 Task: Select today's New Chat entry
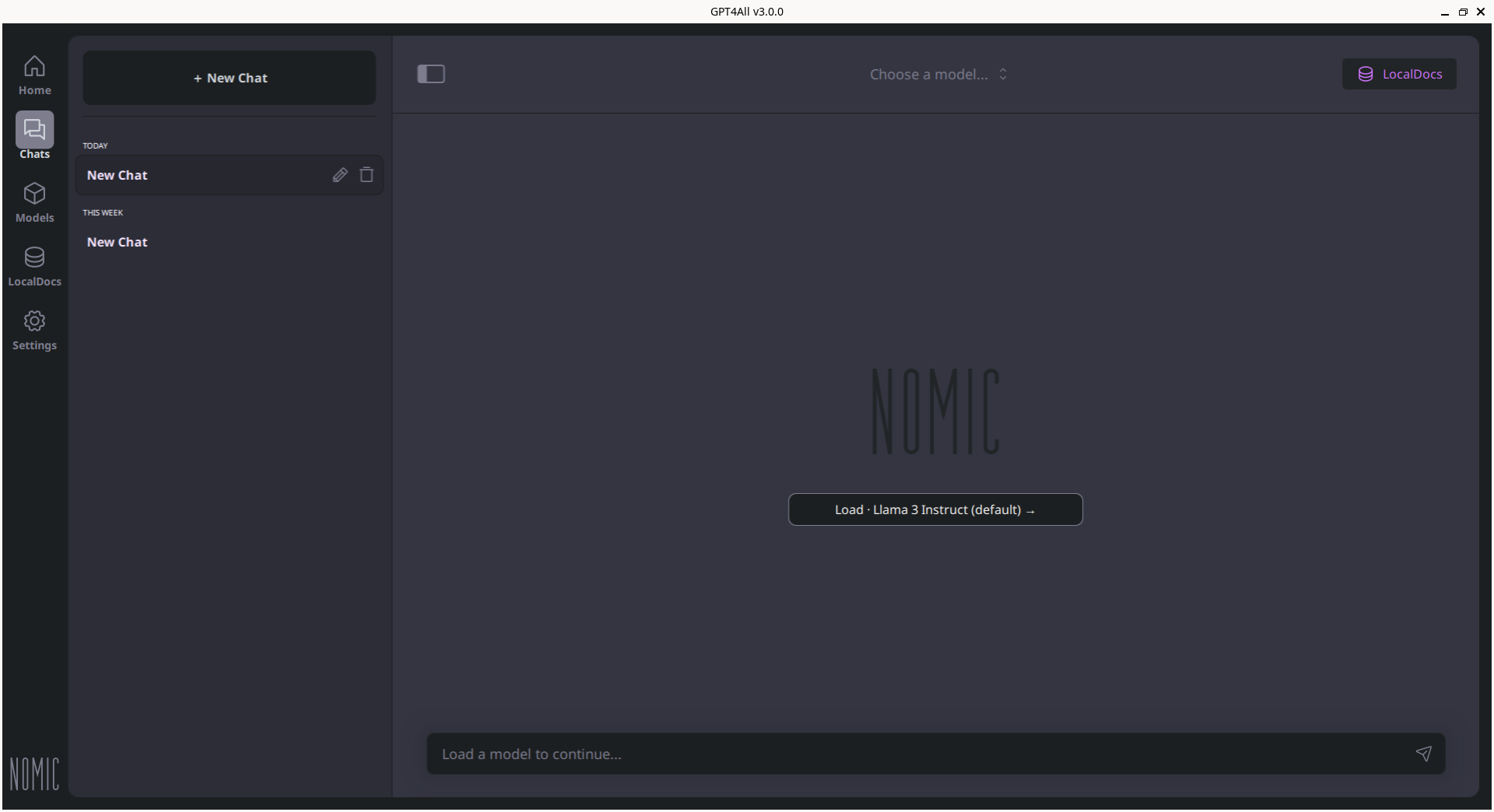[x=230, y=175]
